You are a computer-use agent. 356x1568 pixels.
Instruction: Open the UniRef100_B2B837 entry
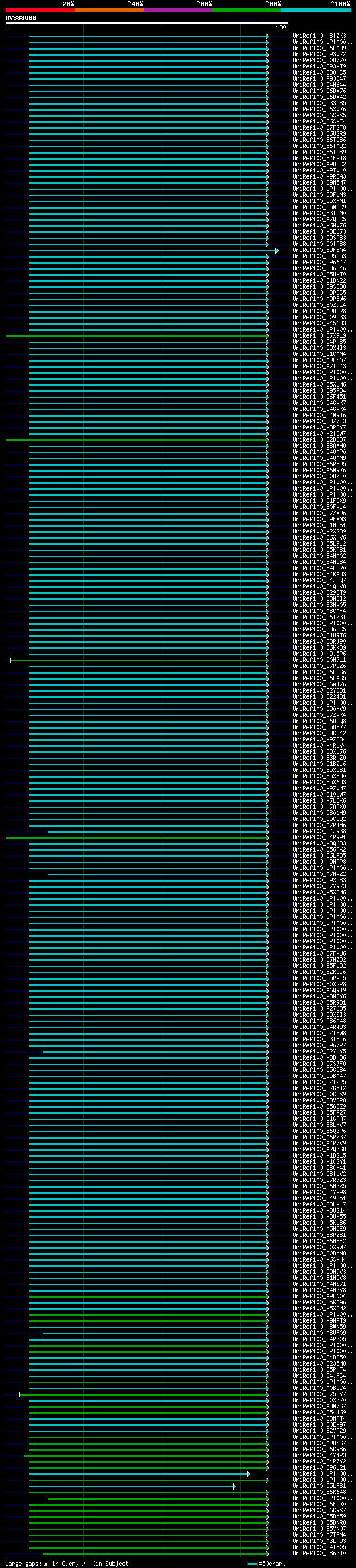(x=319, y=439)
